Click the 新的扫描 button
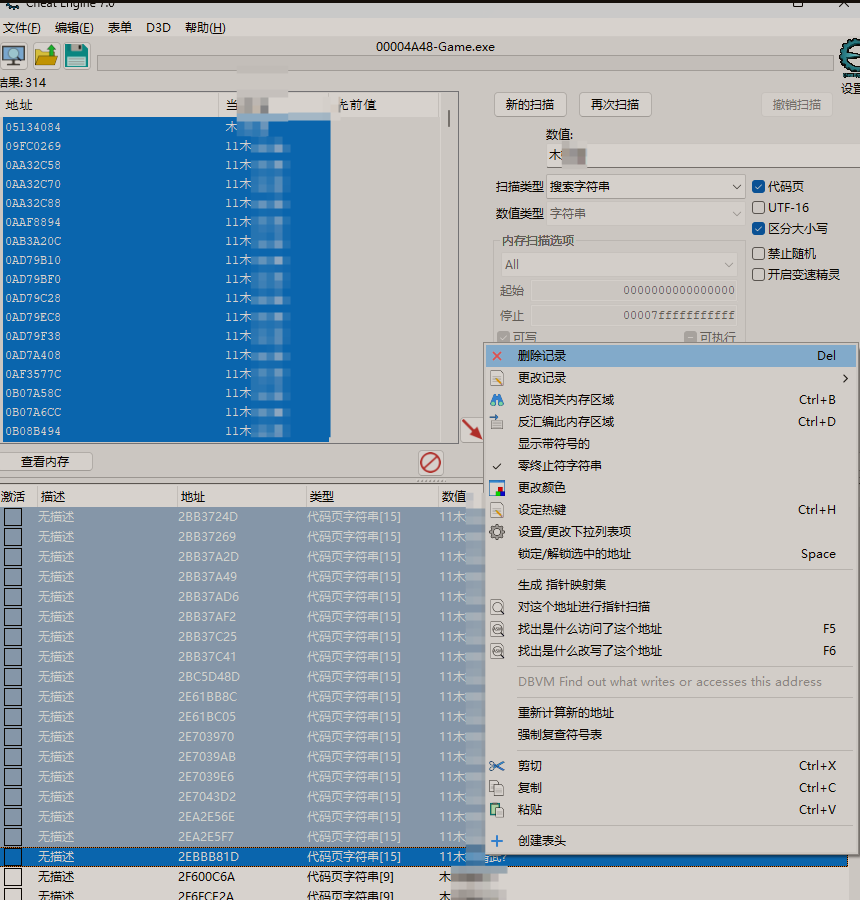 click(x=530, y=104)
